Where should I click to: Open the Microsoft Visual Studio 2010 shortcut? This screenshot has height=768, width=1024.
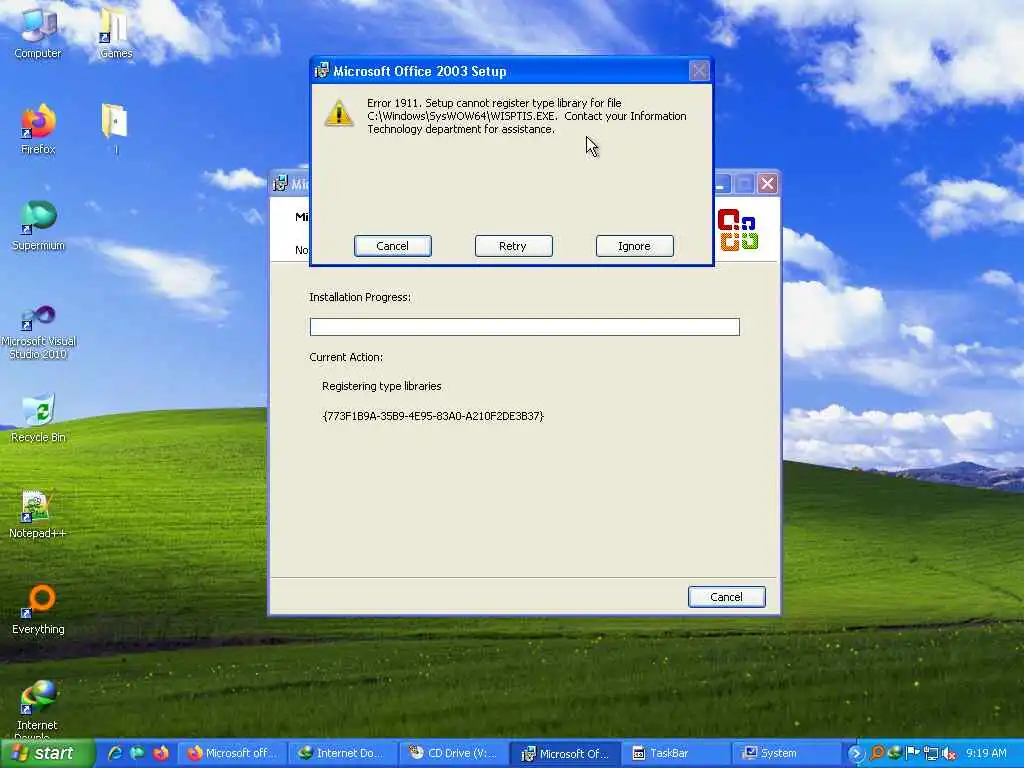[38, 332]
